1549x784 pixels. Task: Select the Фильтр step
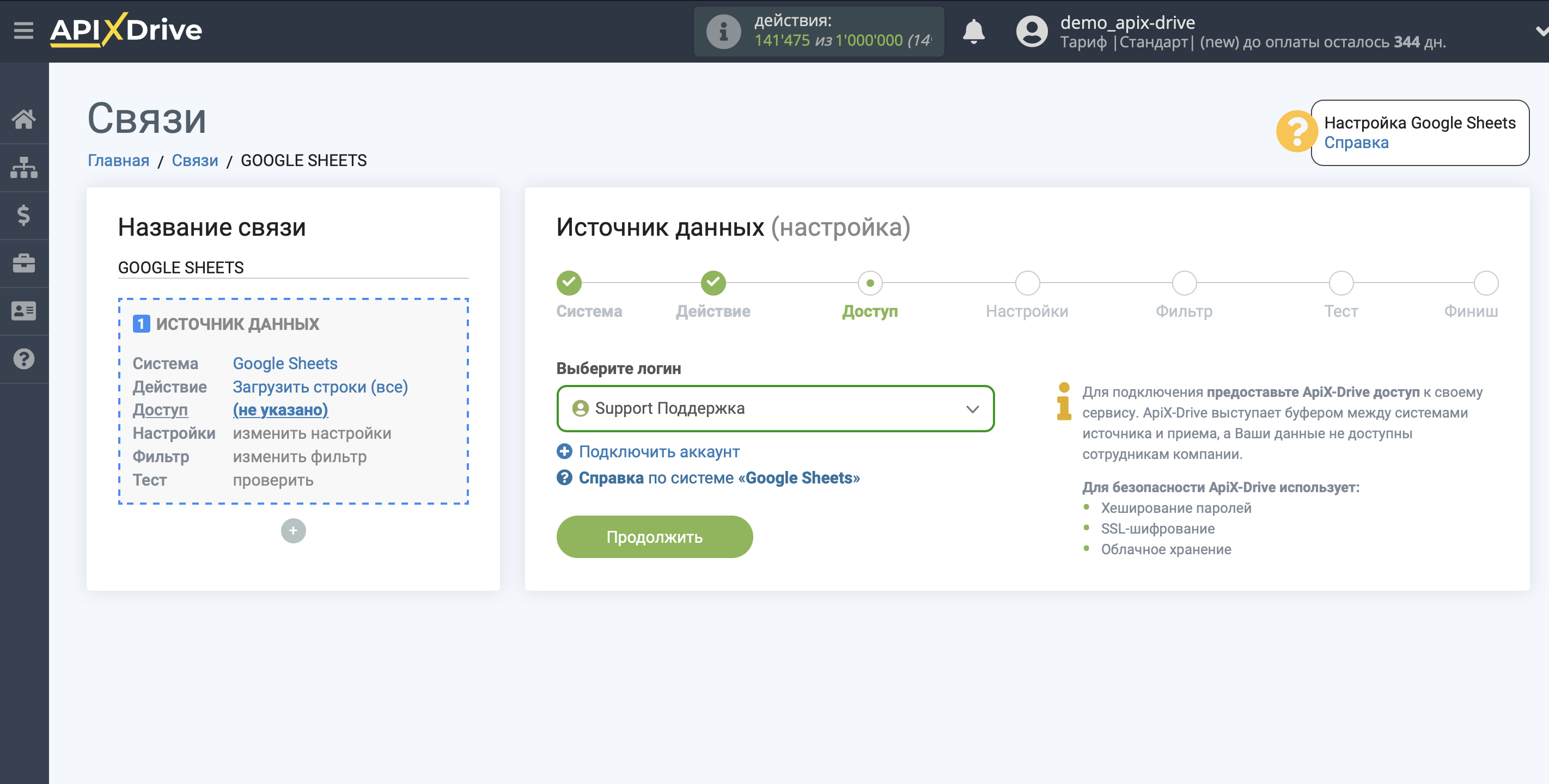(x=1184, y=283)
